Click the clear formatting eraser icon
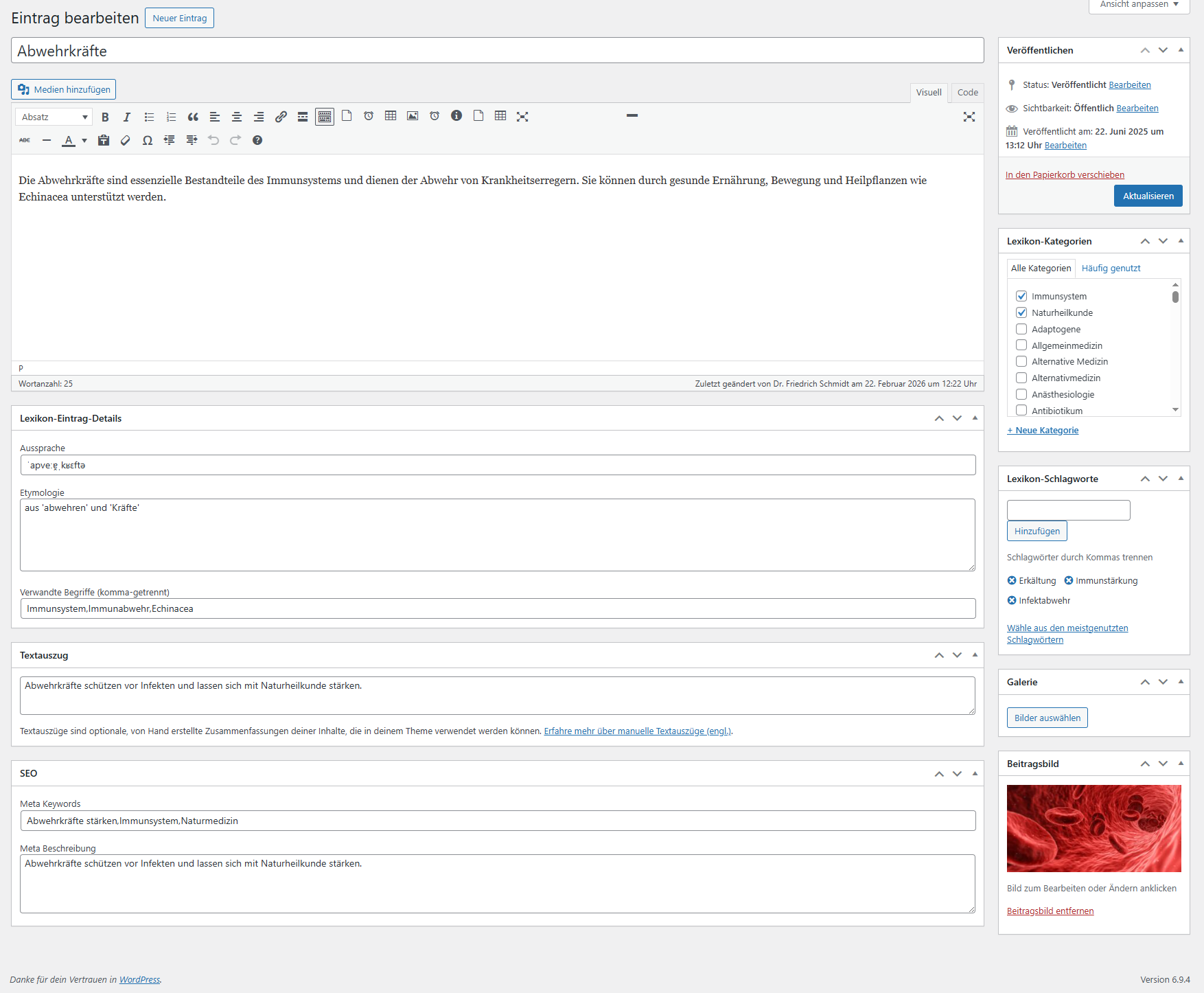Image resolution: width=1204 pixels, height=993 pixels. [x=125, y=140]
